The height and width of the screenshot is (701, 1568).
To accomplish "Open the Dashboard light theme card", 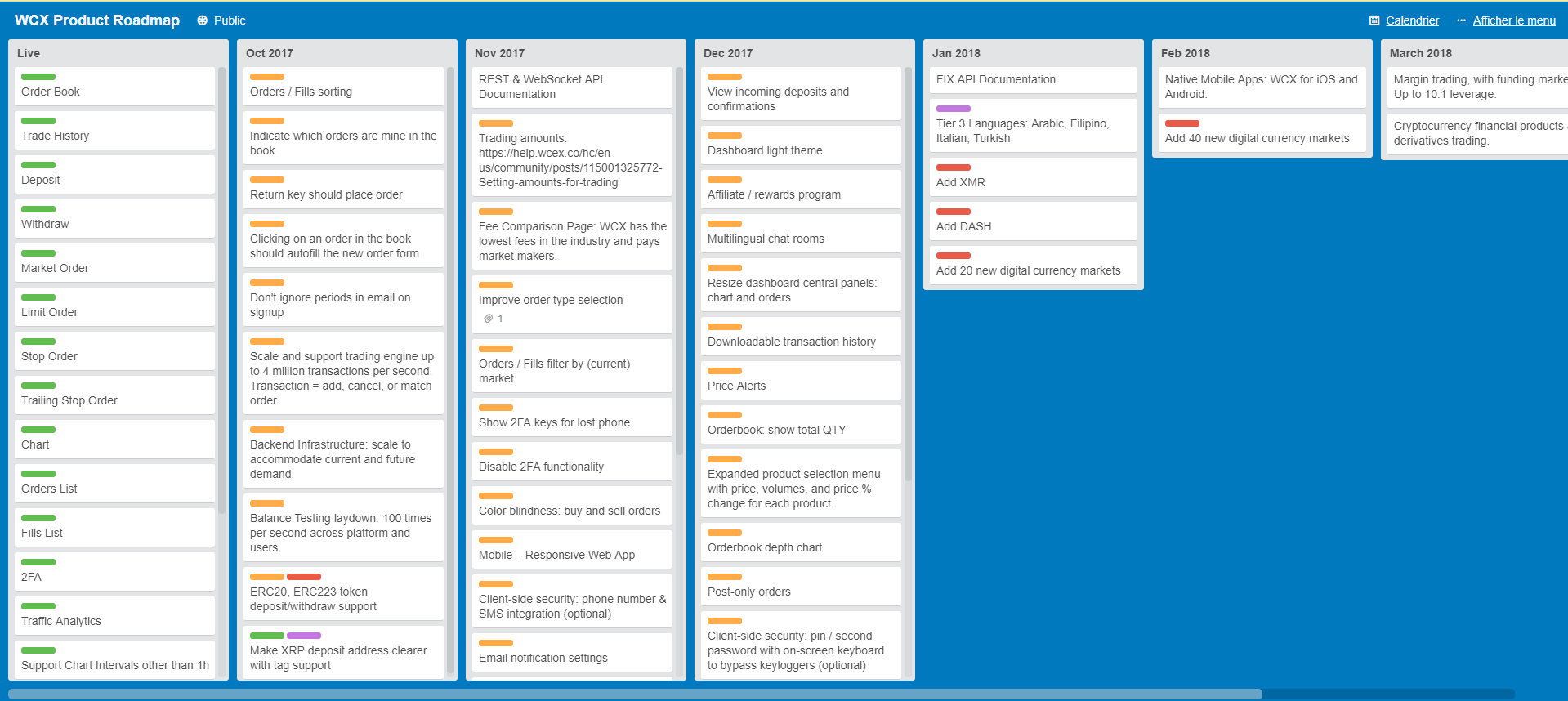I will [801, 145].
